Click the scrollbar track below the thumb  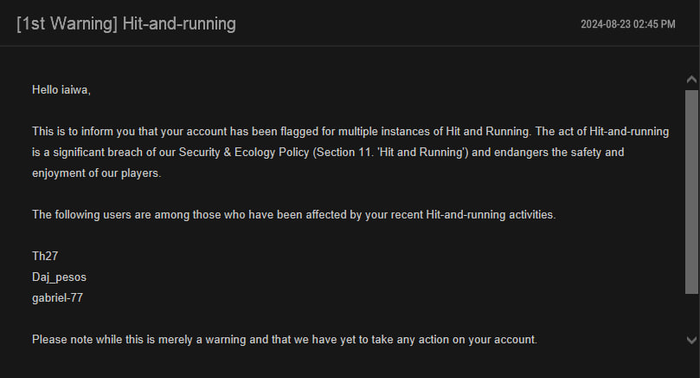(692, 314)
